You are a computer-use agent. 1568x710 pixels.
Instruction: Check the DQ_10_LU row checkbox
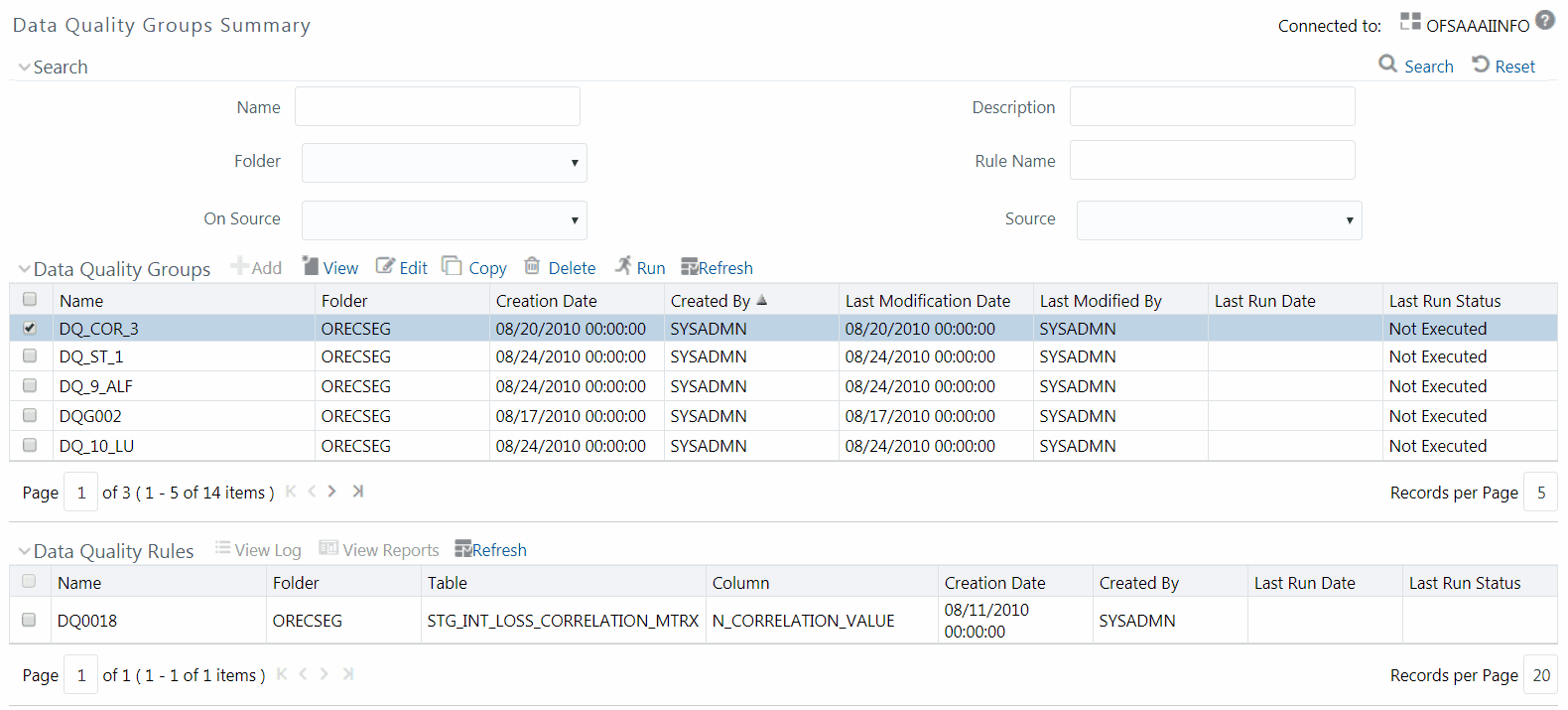tap(30, 444)
